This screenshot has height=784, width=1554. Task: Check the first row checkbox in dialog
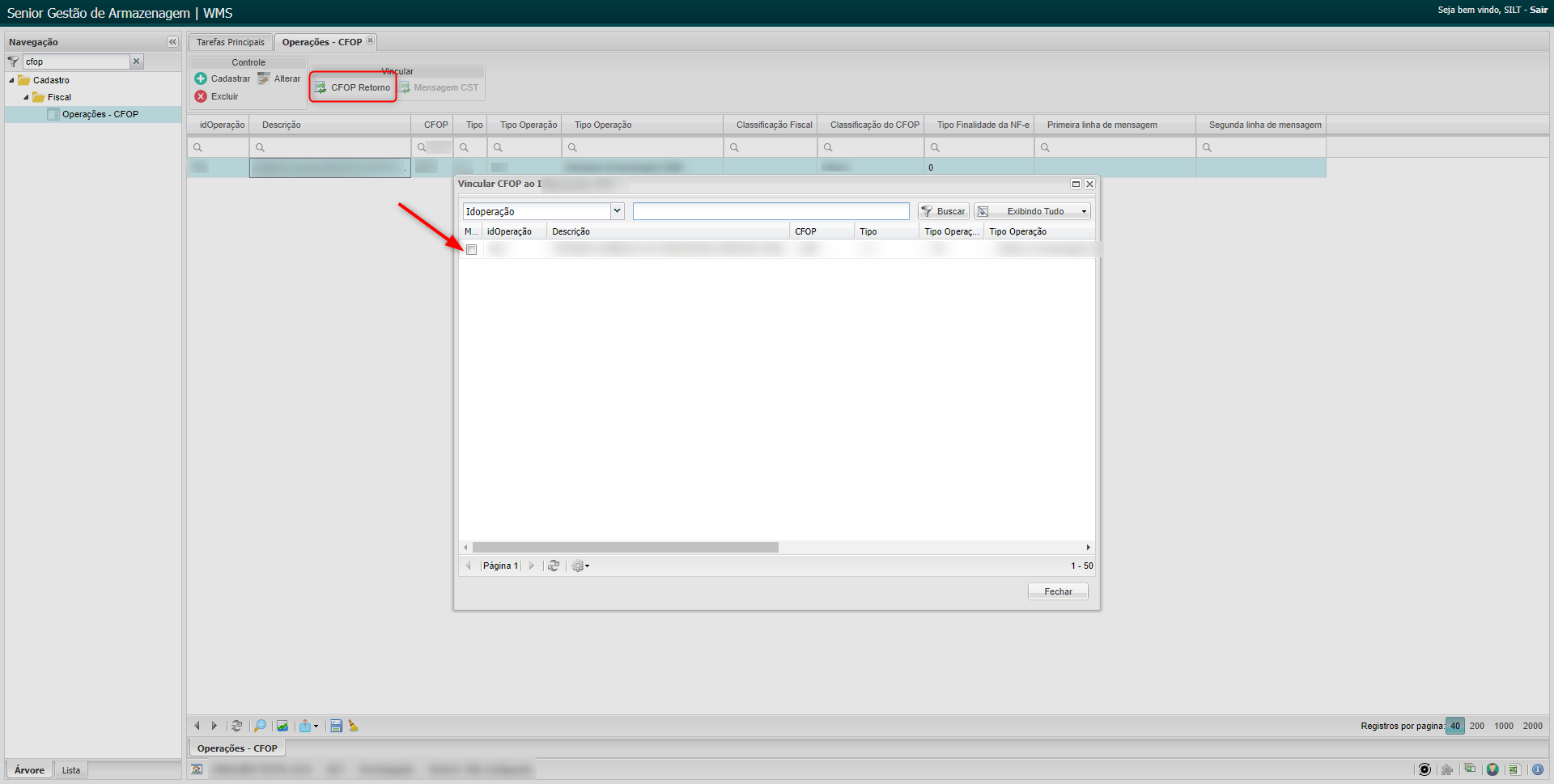pos(472,250)
